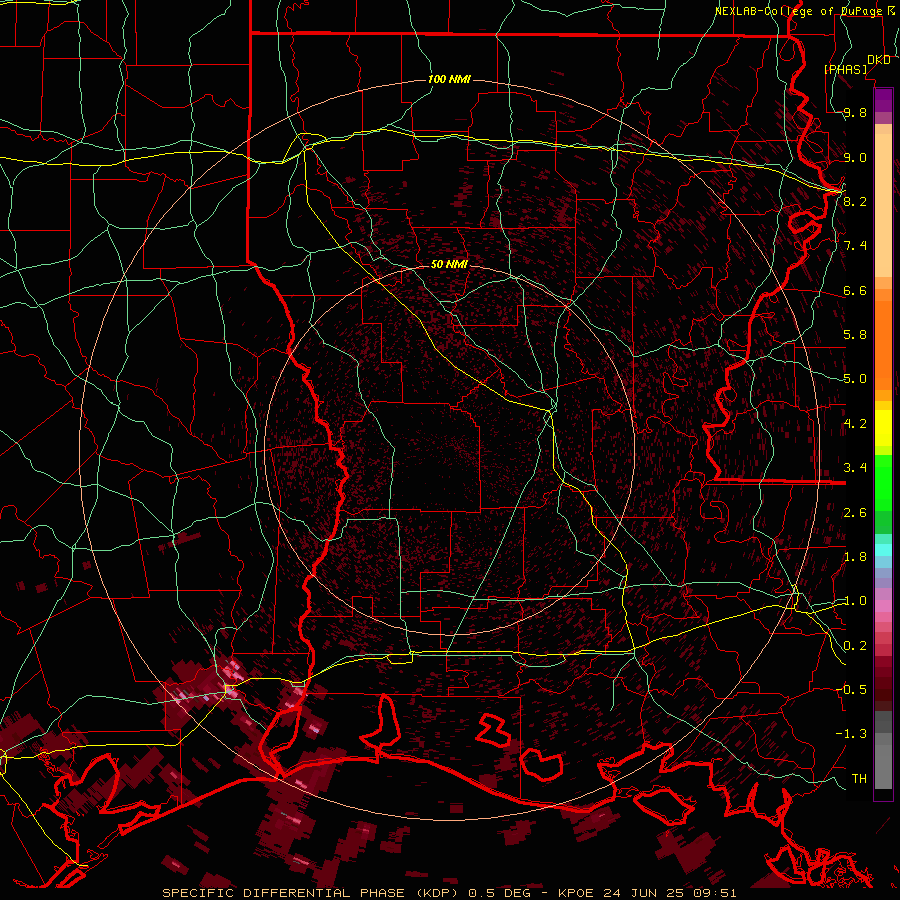Screen dimensions: 900x900
Task: Click the yellow band on the color bar
Action: click(x=883, y=428)
